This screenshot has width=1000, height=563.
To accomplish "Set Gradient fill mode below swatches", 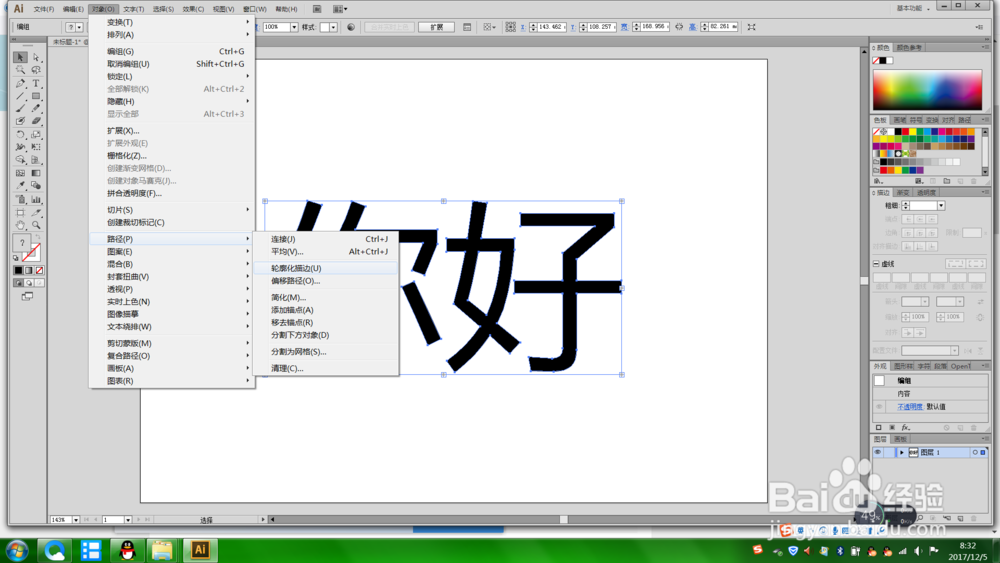I will (29, 270).
